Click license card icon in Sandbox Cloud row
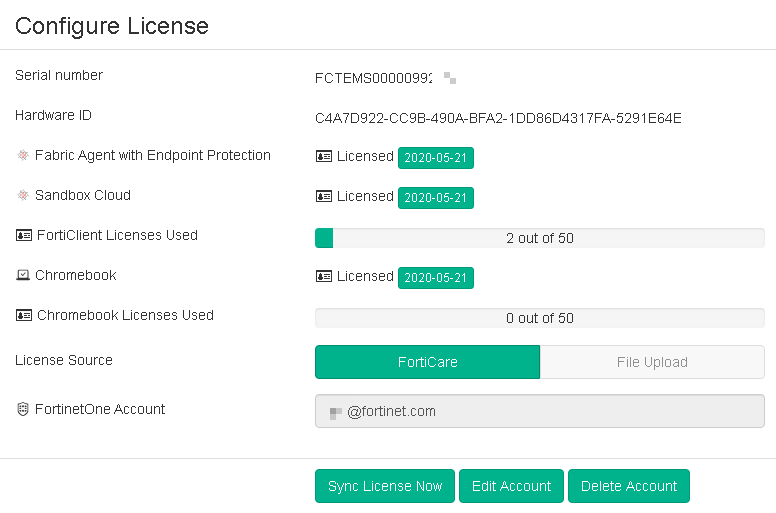Image resolution: width=776 pixels, height=513 pixels. coord(324,196)
